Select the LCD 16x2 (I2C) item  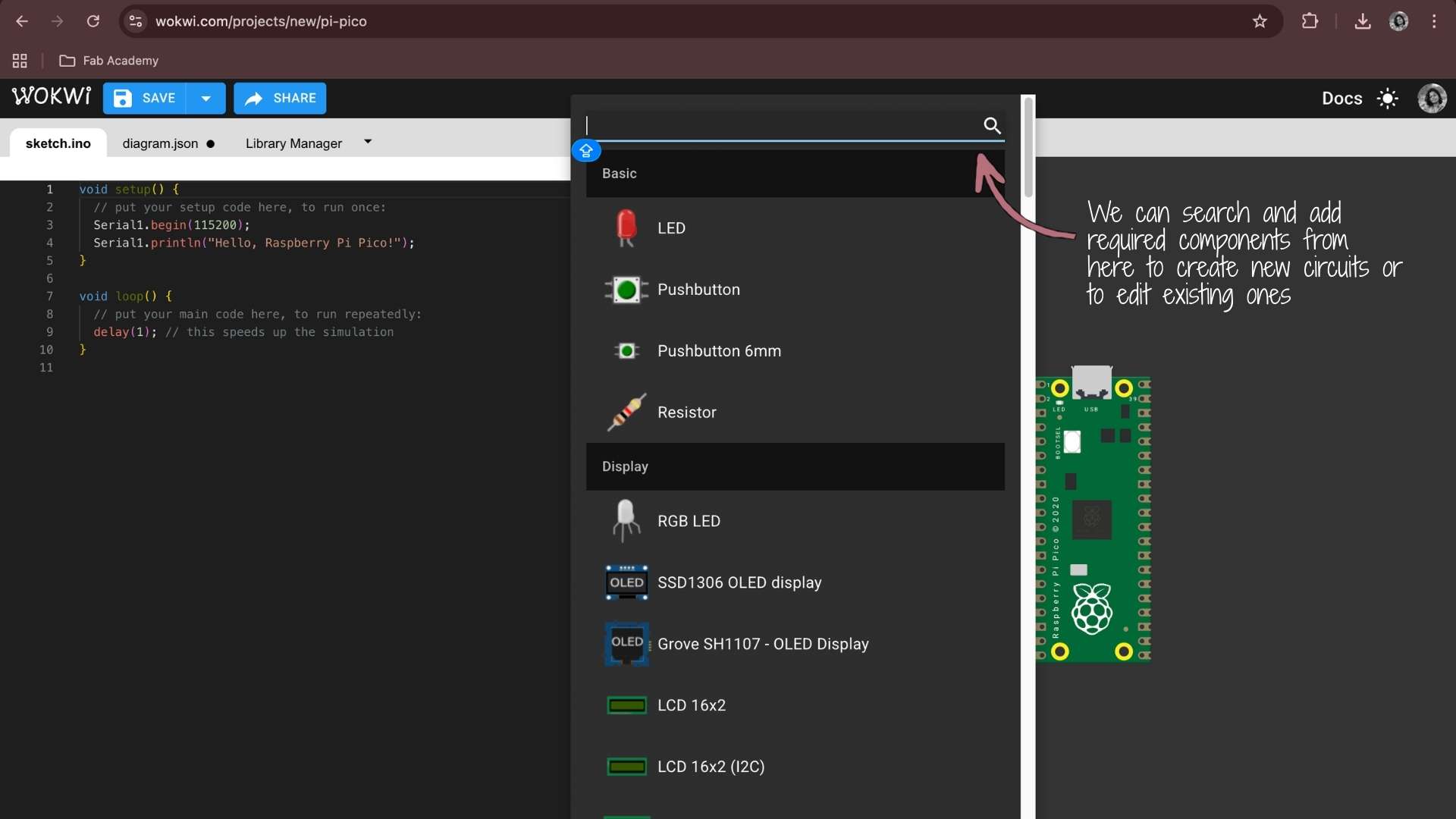[x=711, y=767]
